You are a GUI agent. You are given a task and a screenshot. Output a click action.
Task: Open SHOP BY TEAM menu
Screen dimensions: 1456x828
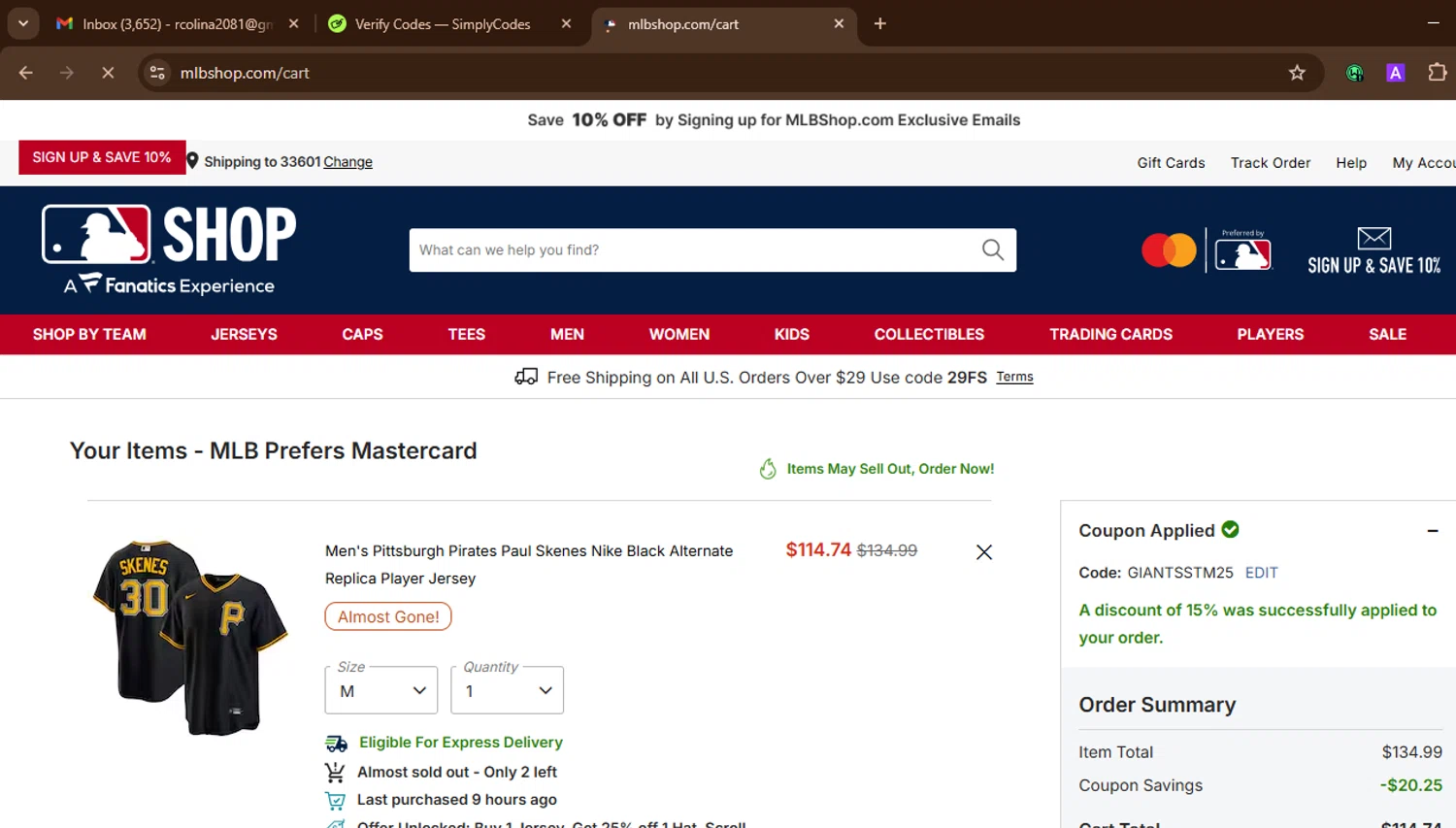[x=89, y=334]
